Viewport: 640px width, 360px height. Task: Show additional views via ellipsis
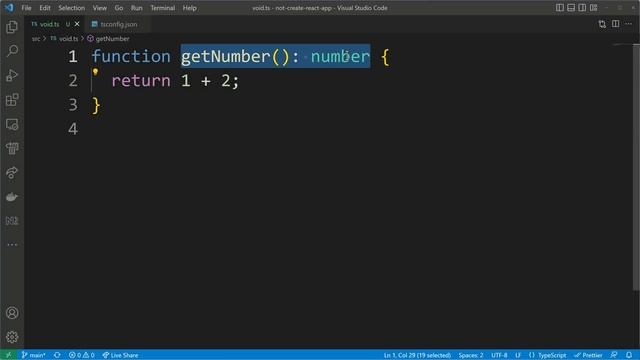tap(12, 244)
